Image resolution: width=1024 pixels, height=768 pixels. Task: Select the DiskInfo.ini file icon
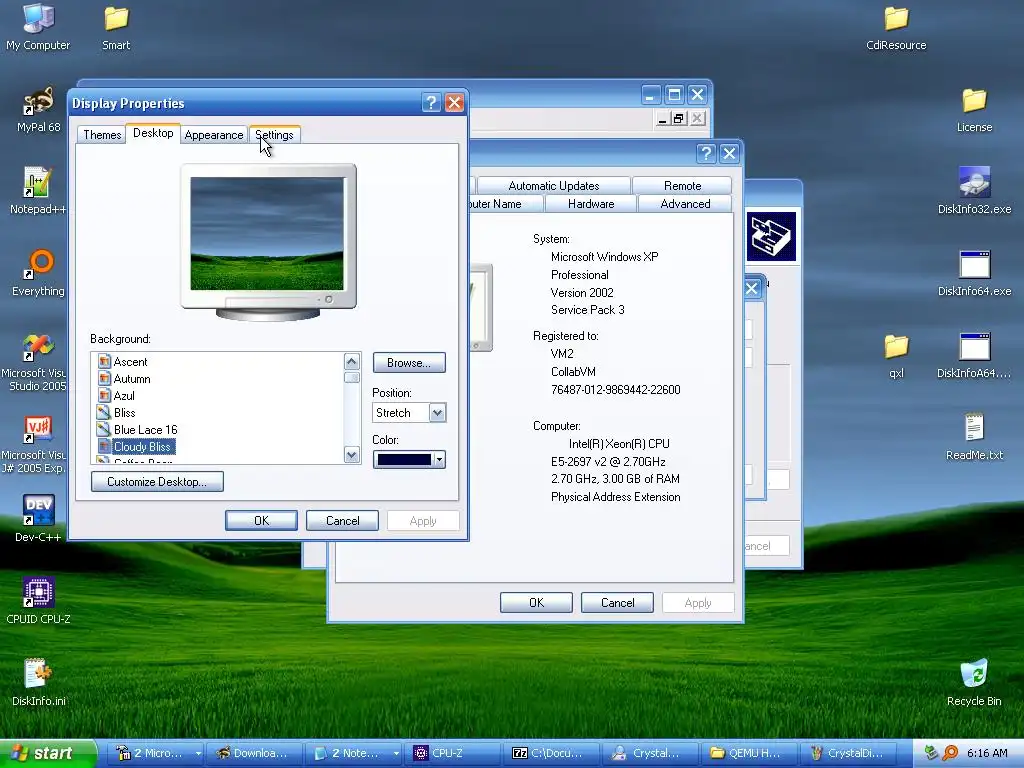[38, 682]
